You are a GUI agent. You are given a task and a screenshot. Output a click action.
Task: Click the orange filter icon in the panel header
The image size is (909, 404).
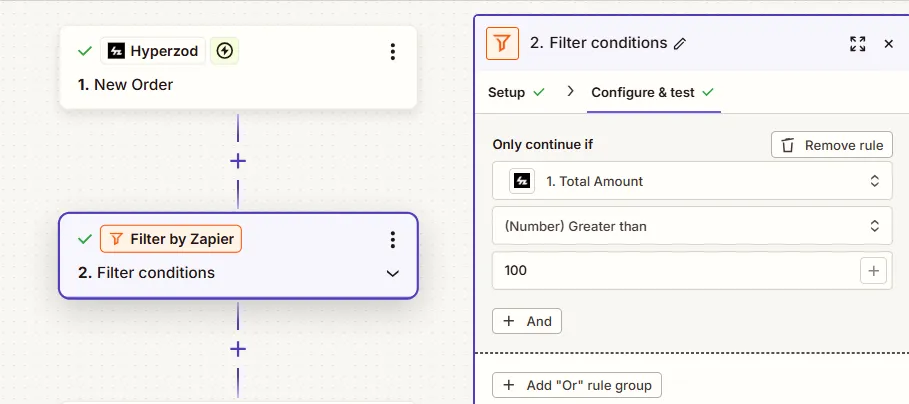pyautogui.click(x=502, y=43)
